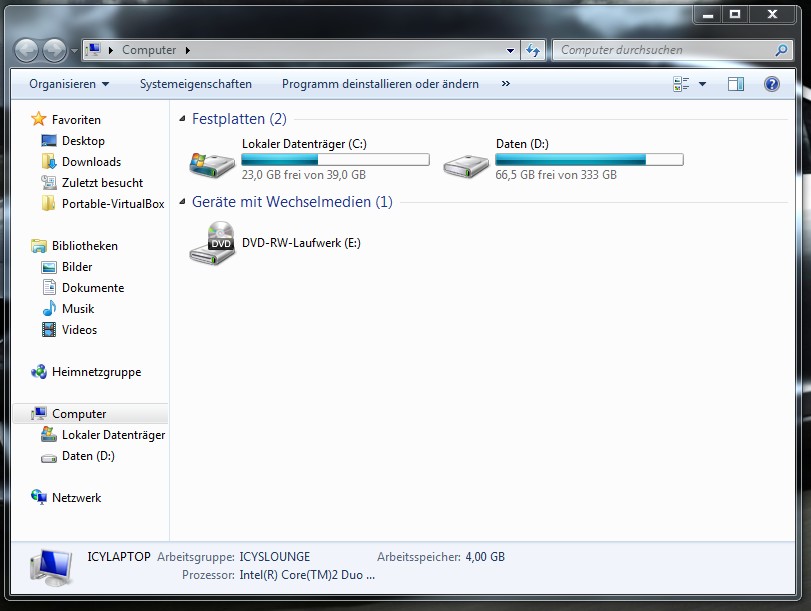Click the Refresh button beside address bar
Viewport: 811px width, 611px height.
point(533,50)
